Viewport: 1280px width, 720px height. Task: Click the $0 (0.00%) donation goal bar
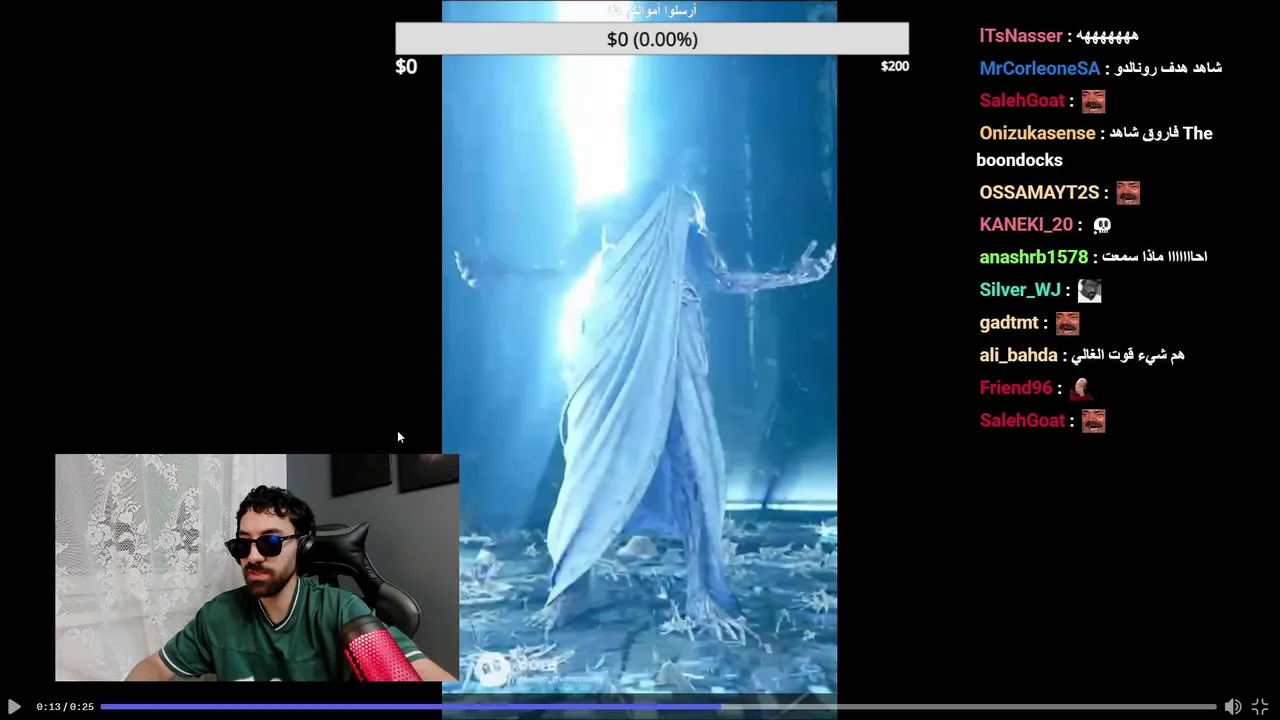[652, 39]
